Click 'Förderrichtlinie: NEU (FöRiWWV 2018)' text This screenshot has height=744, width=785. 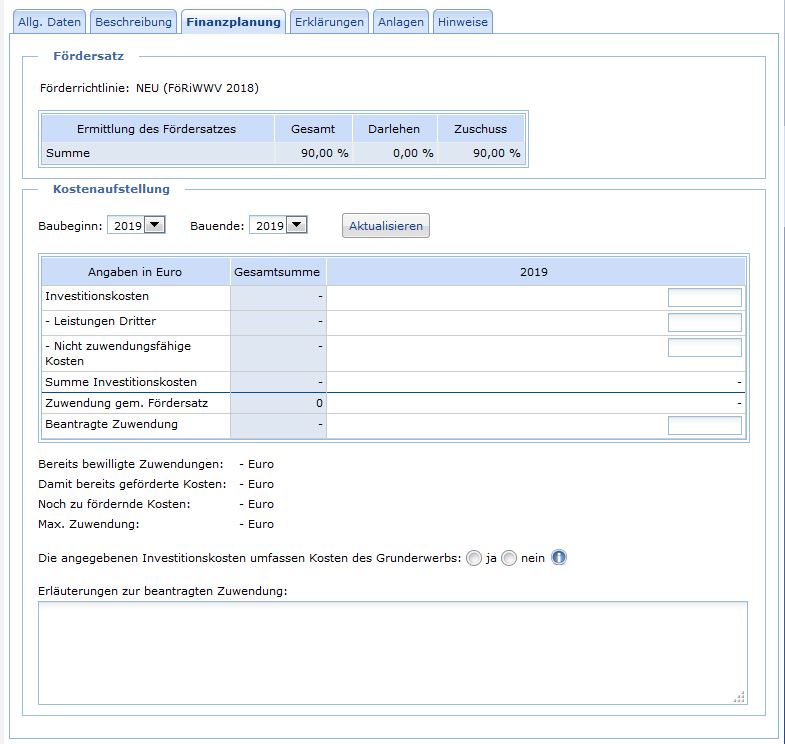pos(149,88)
